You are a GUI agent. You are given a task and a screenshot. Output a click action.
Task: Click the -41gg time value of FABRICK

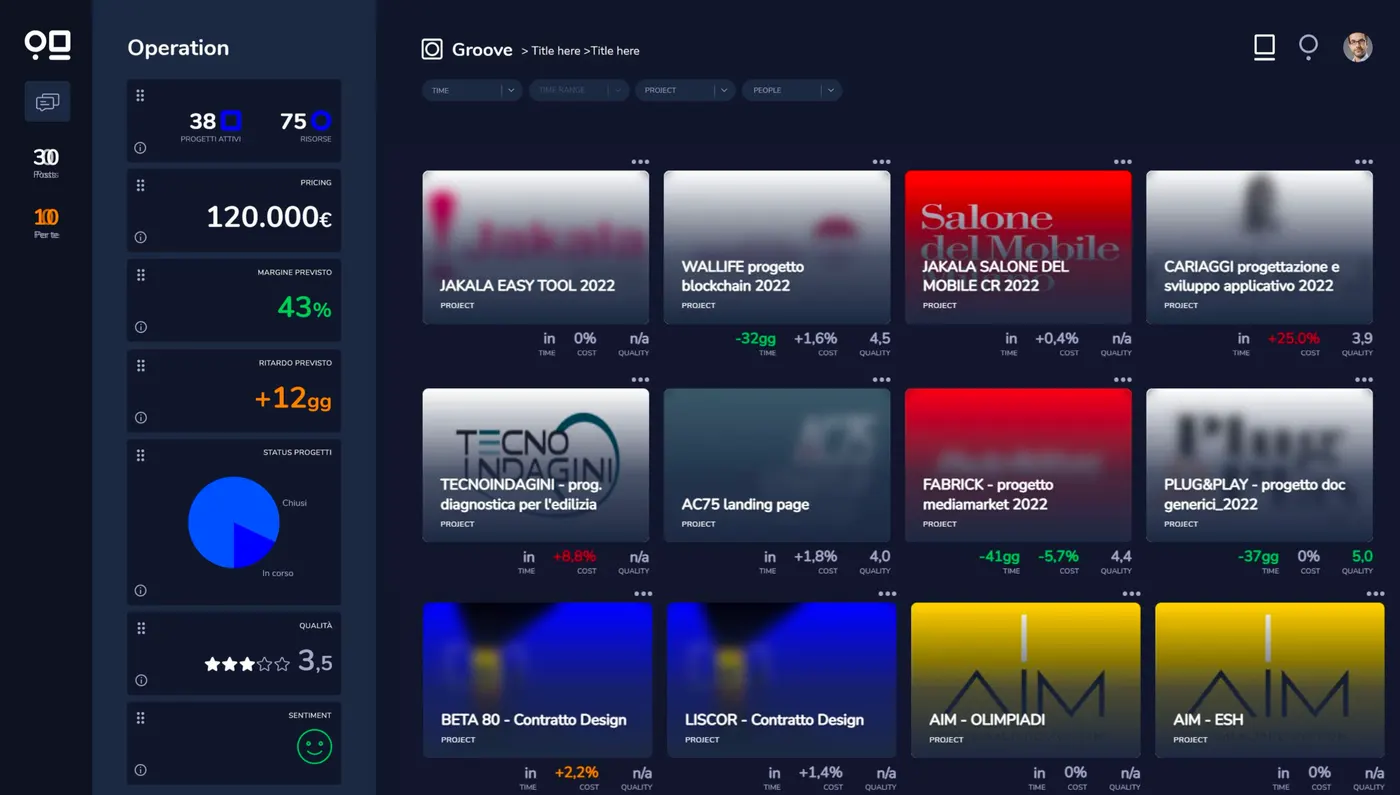pos(999,557)
